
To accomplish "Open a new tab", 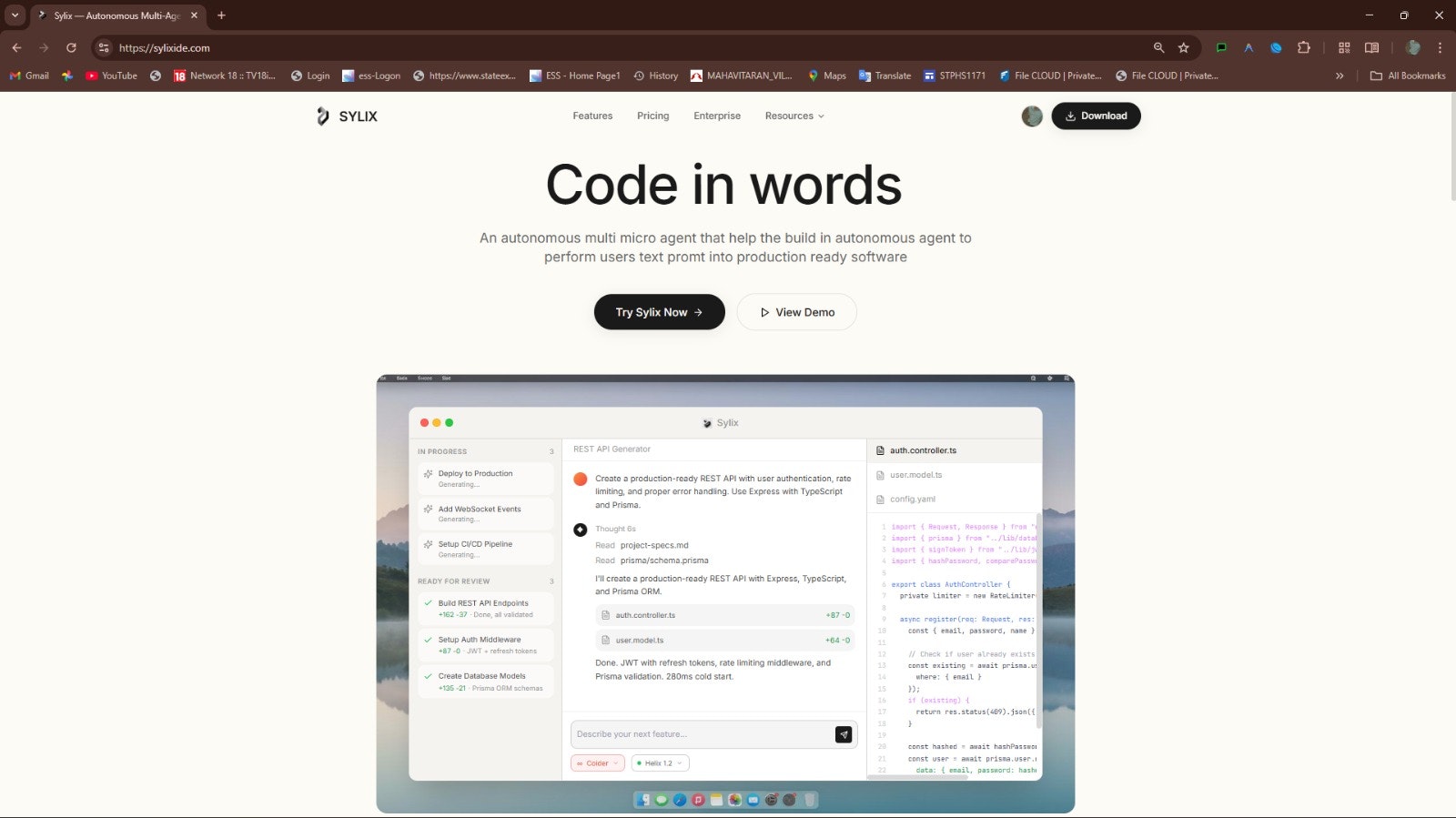I will (221, 15).
